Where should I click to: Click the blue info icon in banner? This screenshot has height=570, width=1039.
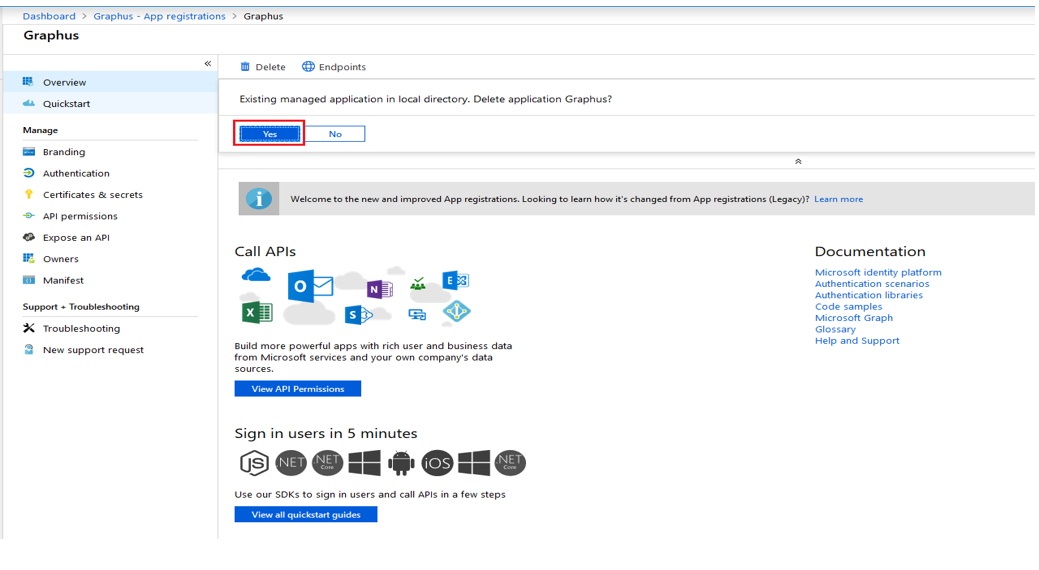click(258, 199)
